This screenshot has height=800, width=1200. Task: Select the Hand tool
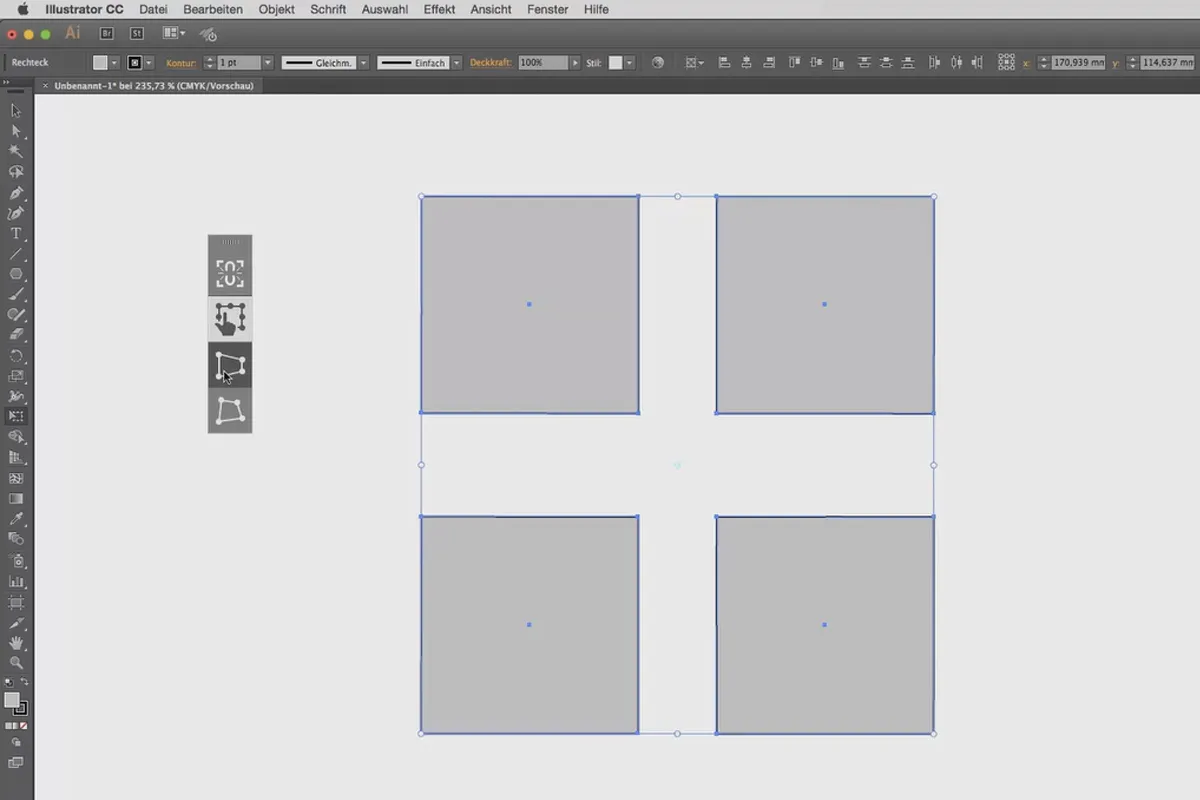coord(16,642)
